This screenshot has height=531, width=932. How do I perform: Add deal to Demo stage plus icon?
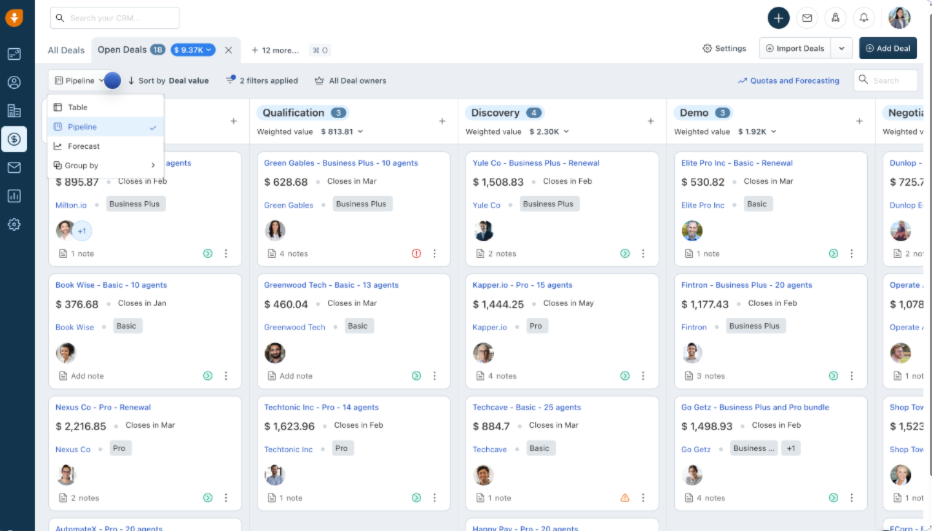(x=859, y=121)
